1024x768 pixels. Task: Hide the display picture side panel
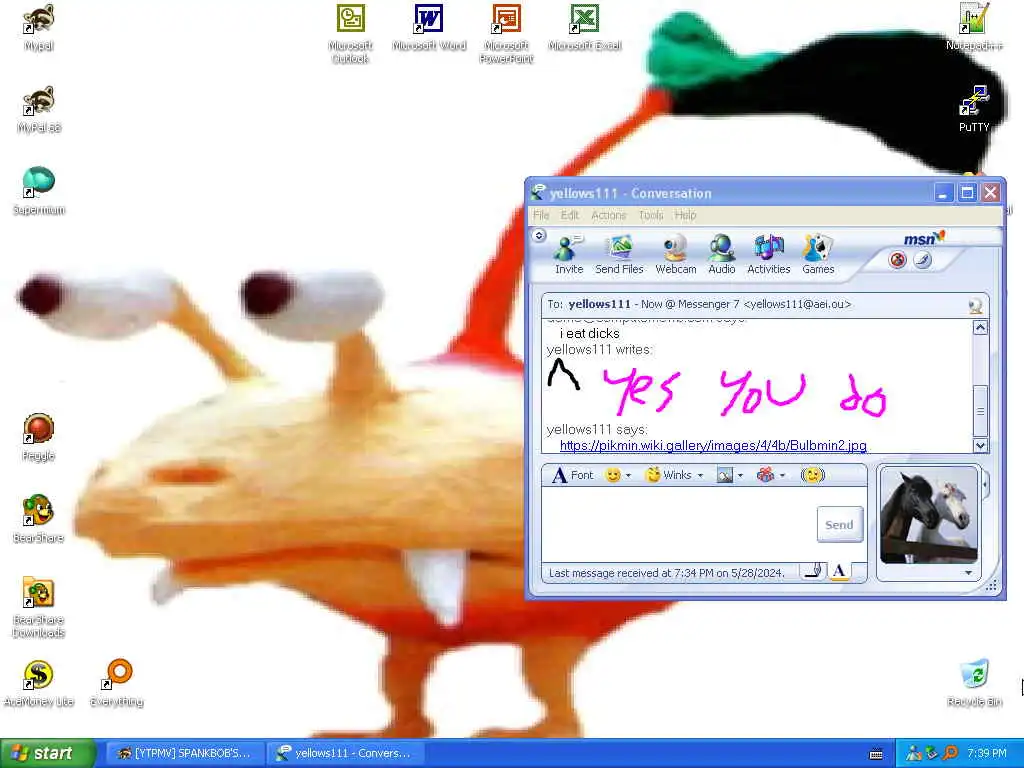click(985, 485)
